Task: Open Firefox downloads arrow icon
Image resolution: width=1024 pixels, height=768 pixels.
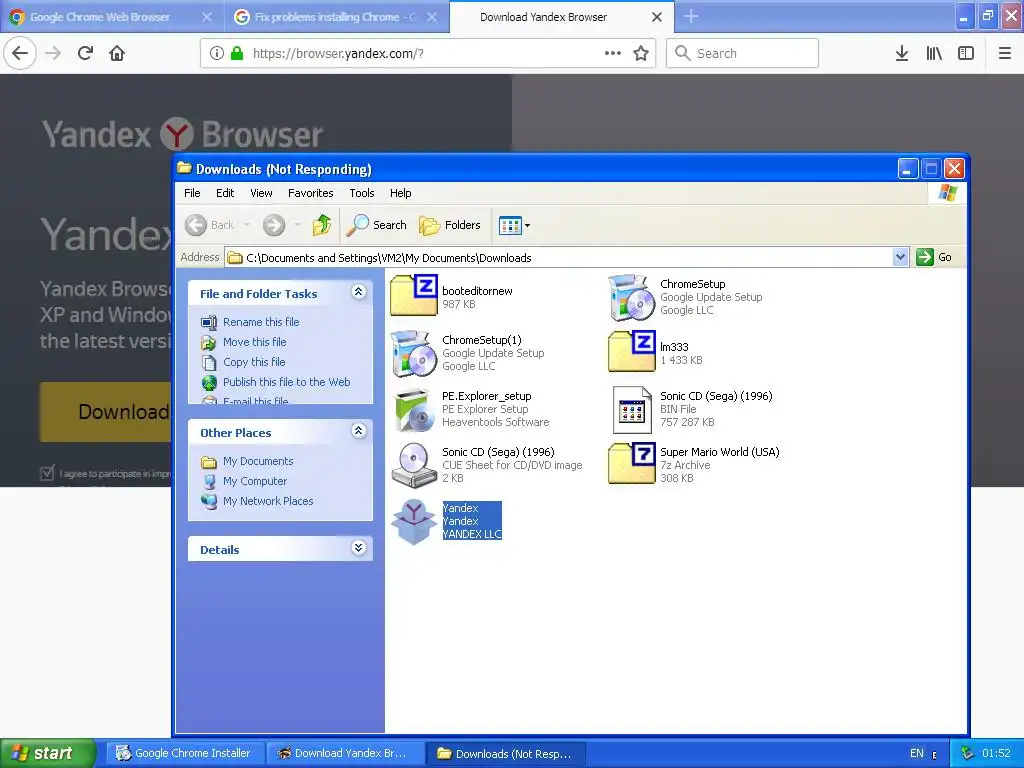Action: [902, 54]
